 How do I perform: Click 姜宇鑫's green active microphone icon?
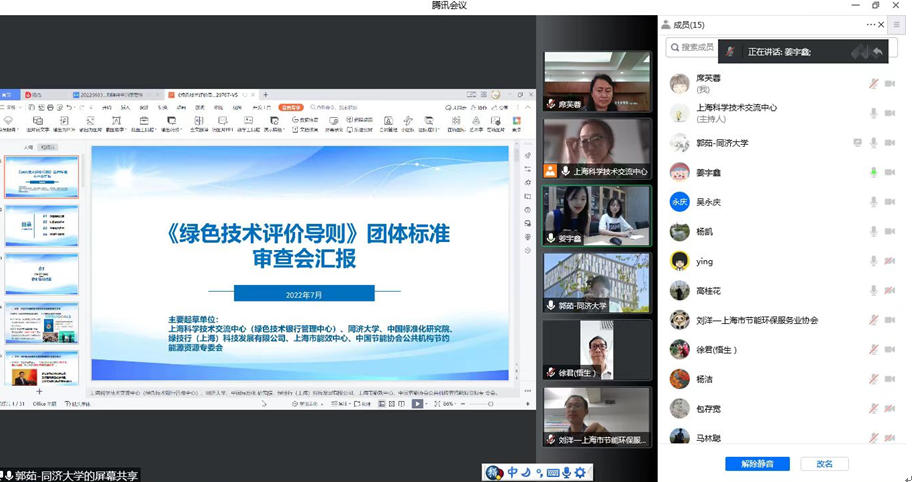(x=873, y=172)
